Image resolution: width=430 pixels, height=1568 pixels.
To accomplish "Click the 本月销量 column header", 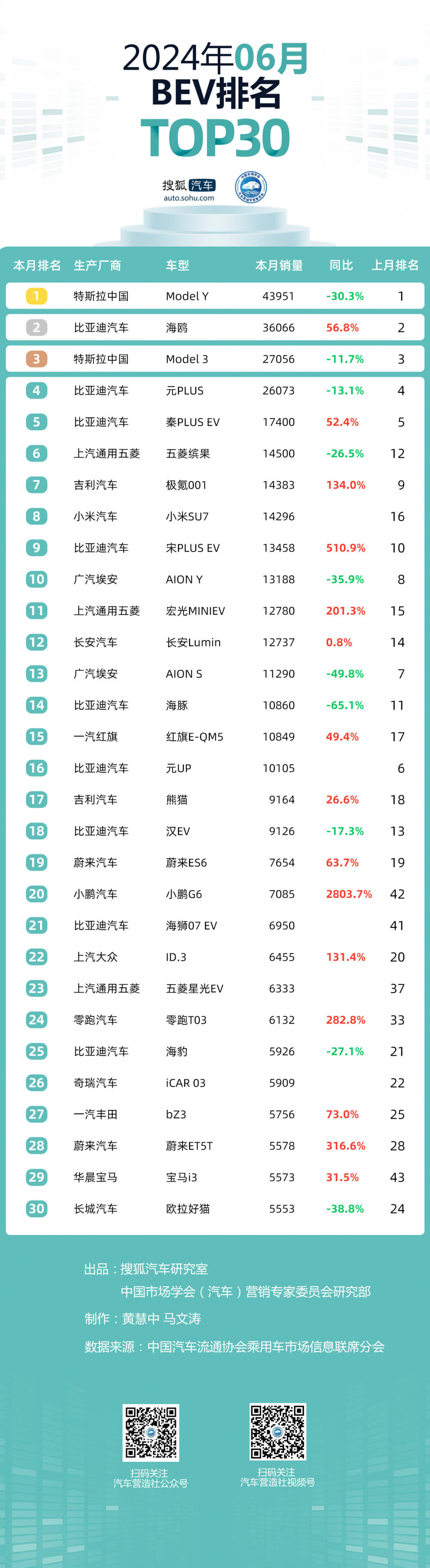I will point(279,265).
